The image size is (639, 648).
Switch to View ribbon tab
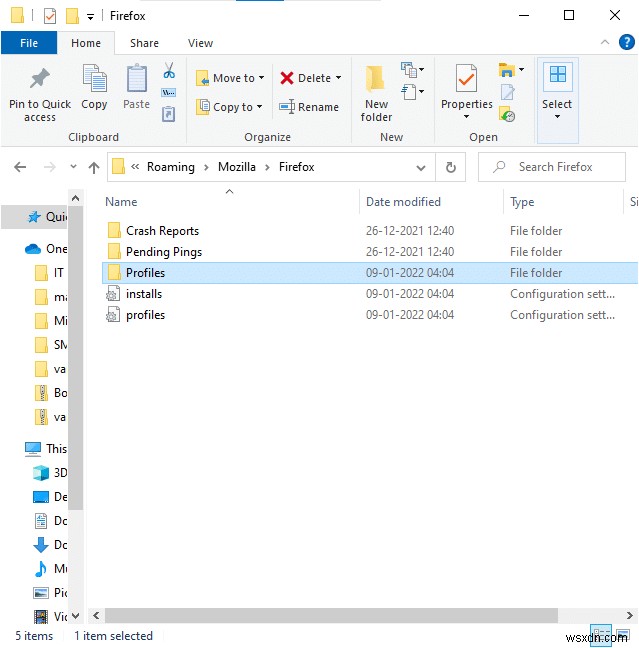[x=200, y=43]
